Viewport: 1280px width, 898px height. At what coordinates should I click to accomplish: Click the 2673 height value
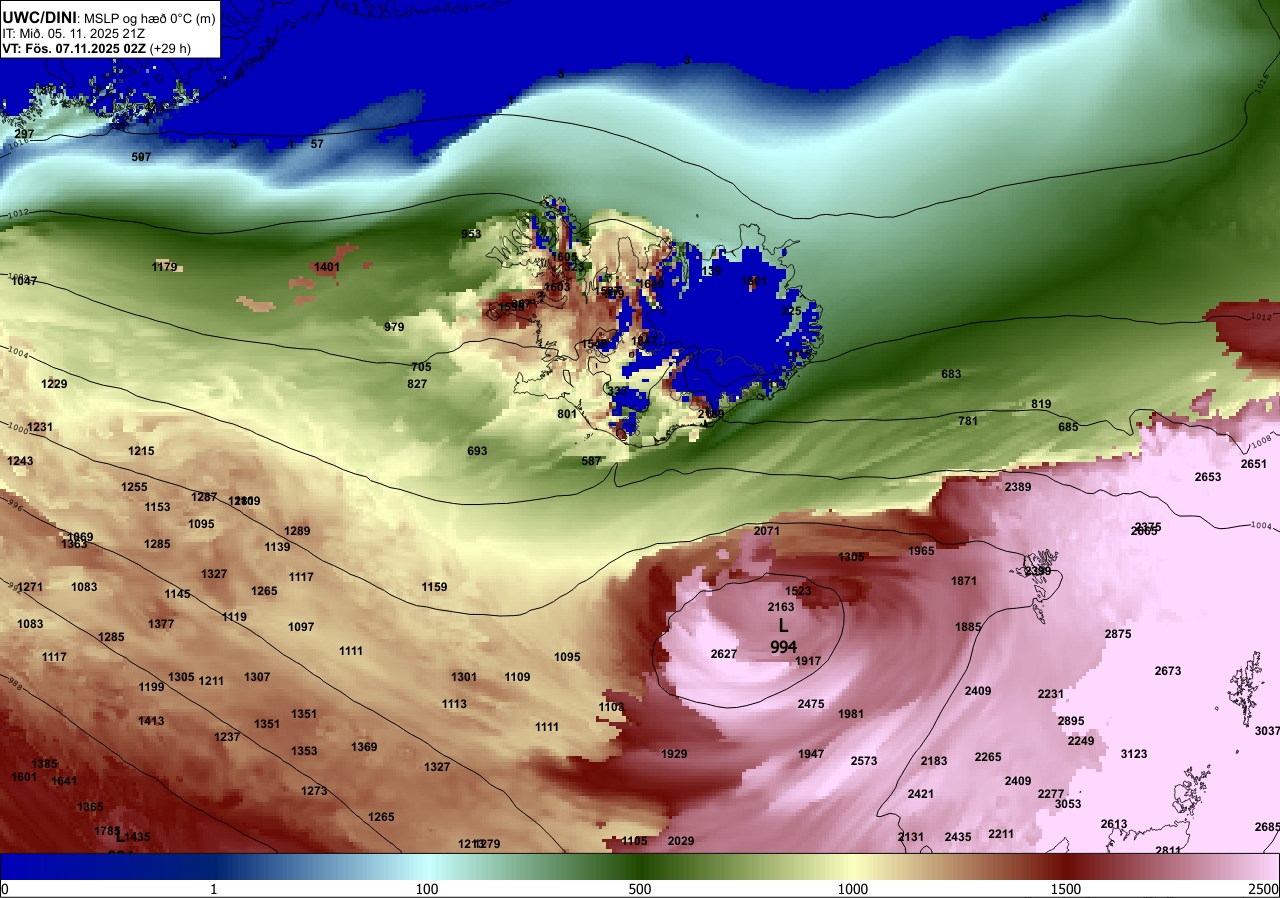[1168, 671]
